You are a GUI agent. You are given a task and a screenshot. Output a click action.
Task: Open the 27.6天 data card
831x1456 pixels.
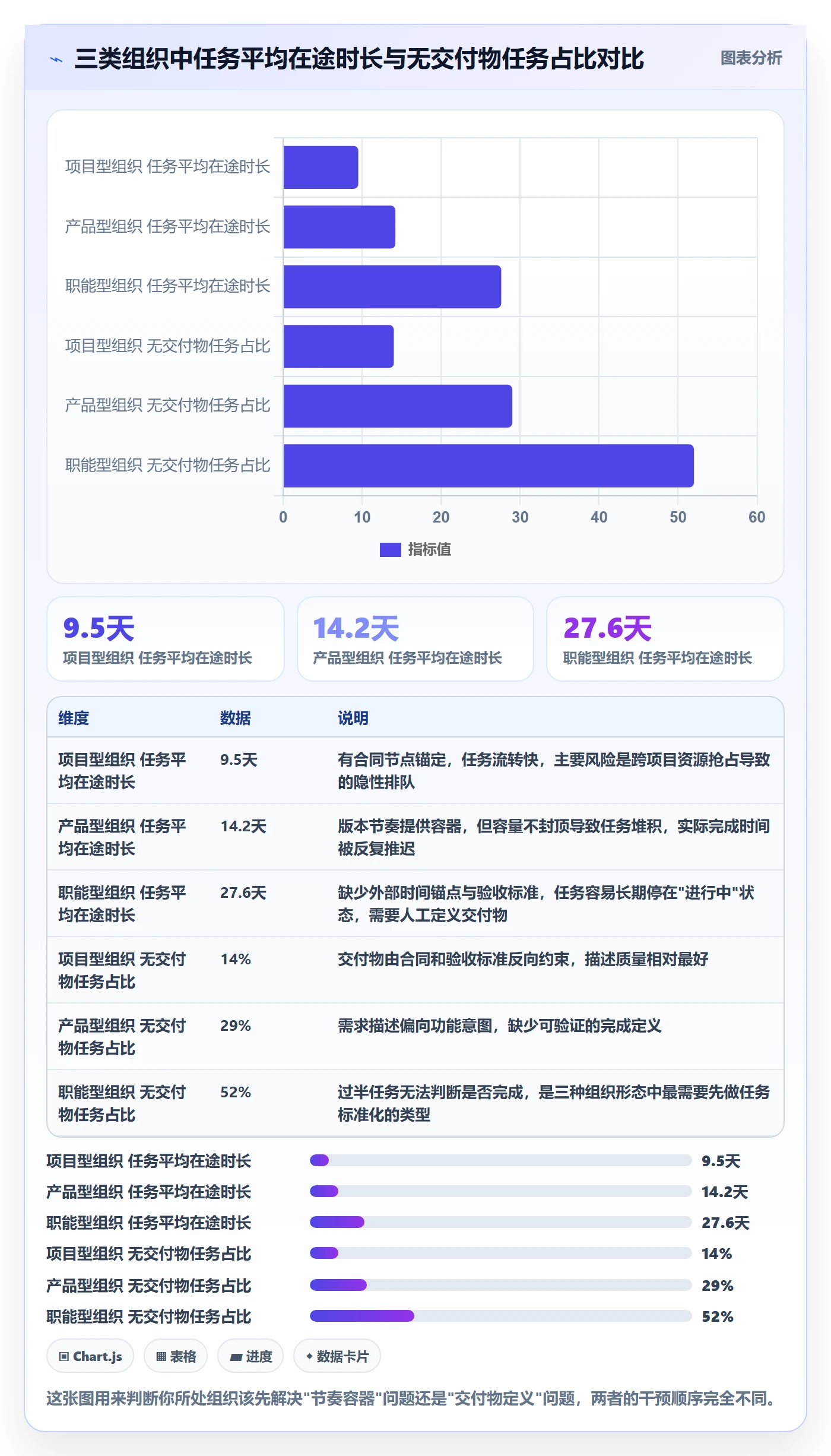pos(665,639)
